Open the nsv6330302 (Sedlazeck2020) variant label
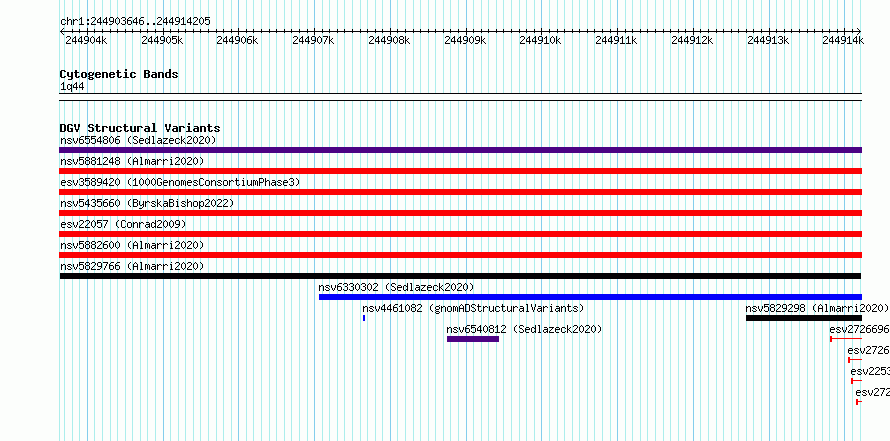This screenshot has height=441, width=890. pyautogui.click(x=396, y=287)
